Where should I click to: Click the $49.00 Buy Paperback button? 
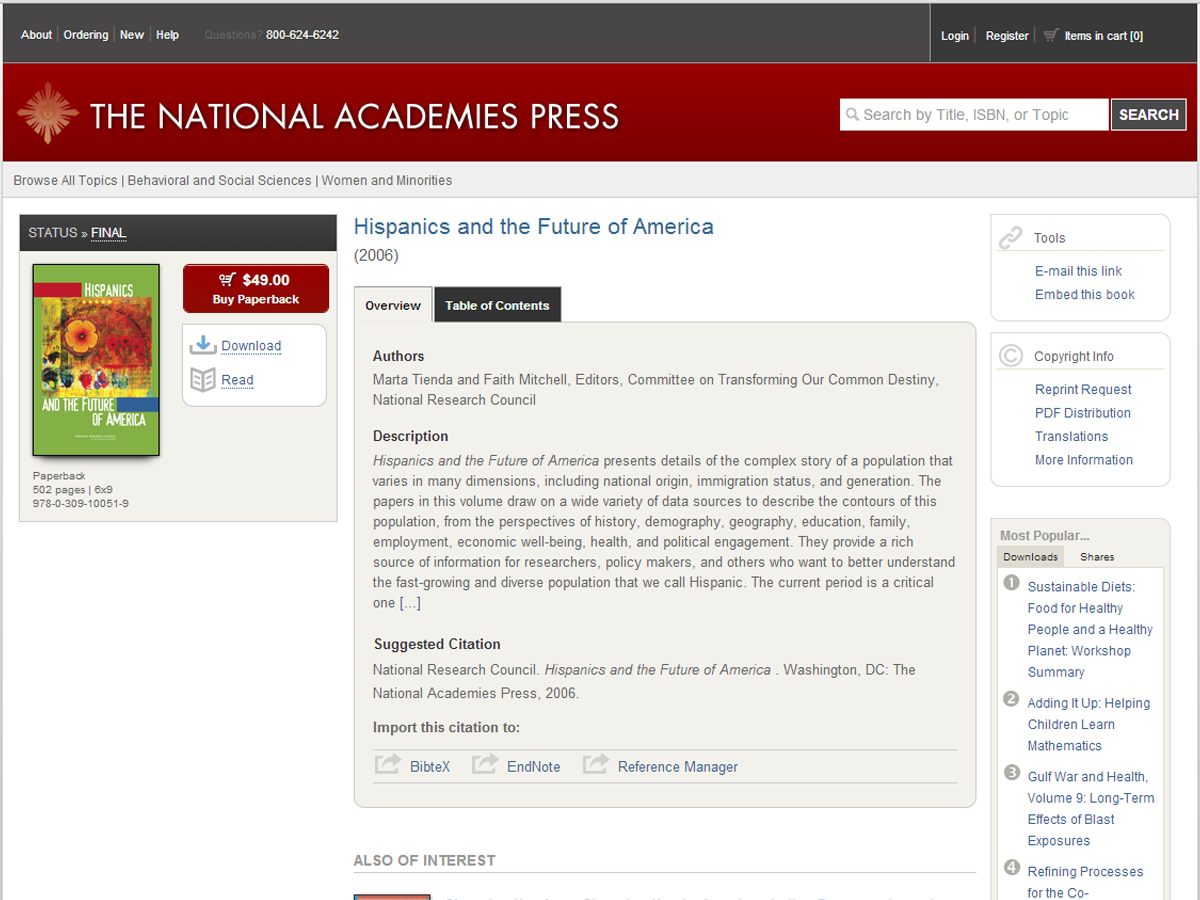[x=256, y=289]
